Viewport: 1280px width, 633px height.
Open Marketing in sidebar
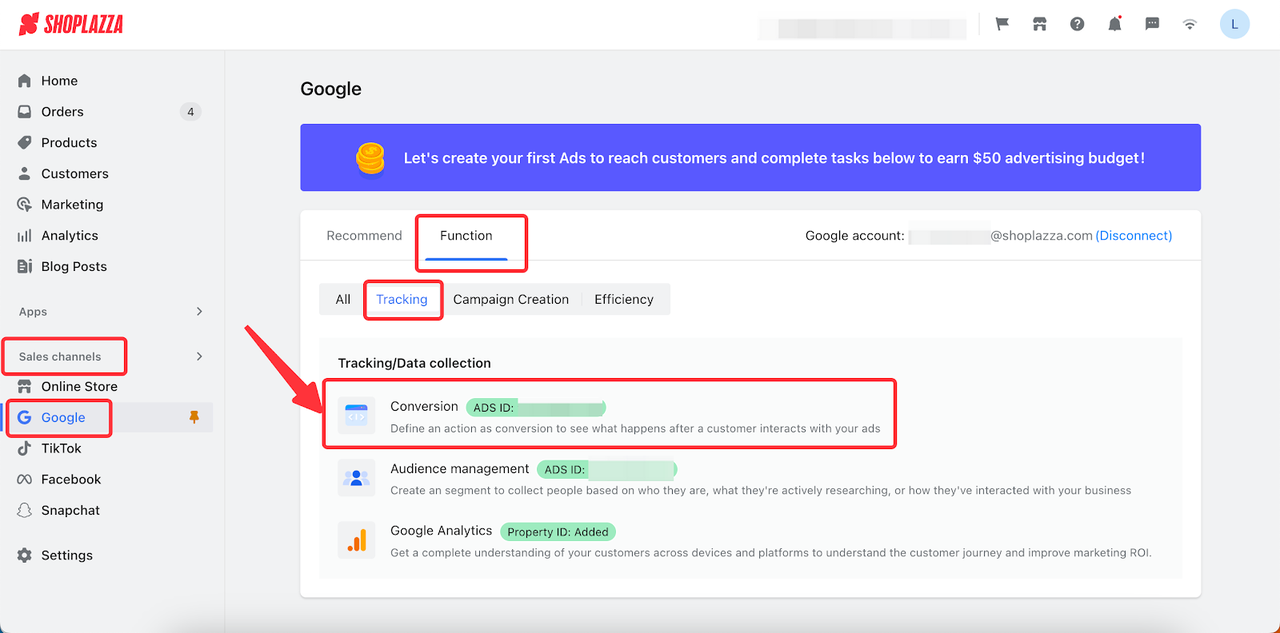pos(72,205)
